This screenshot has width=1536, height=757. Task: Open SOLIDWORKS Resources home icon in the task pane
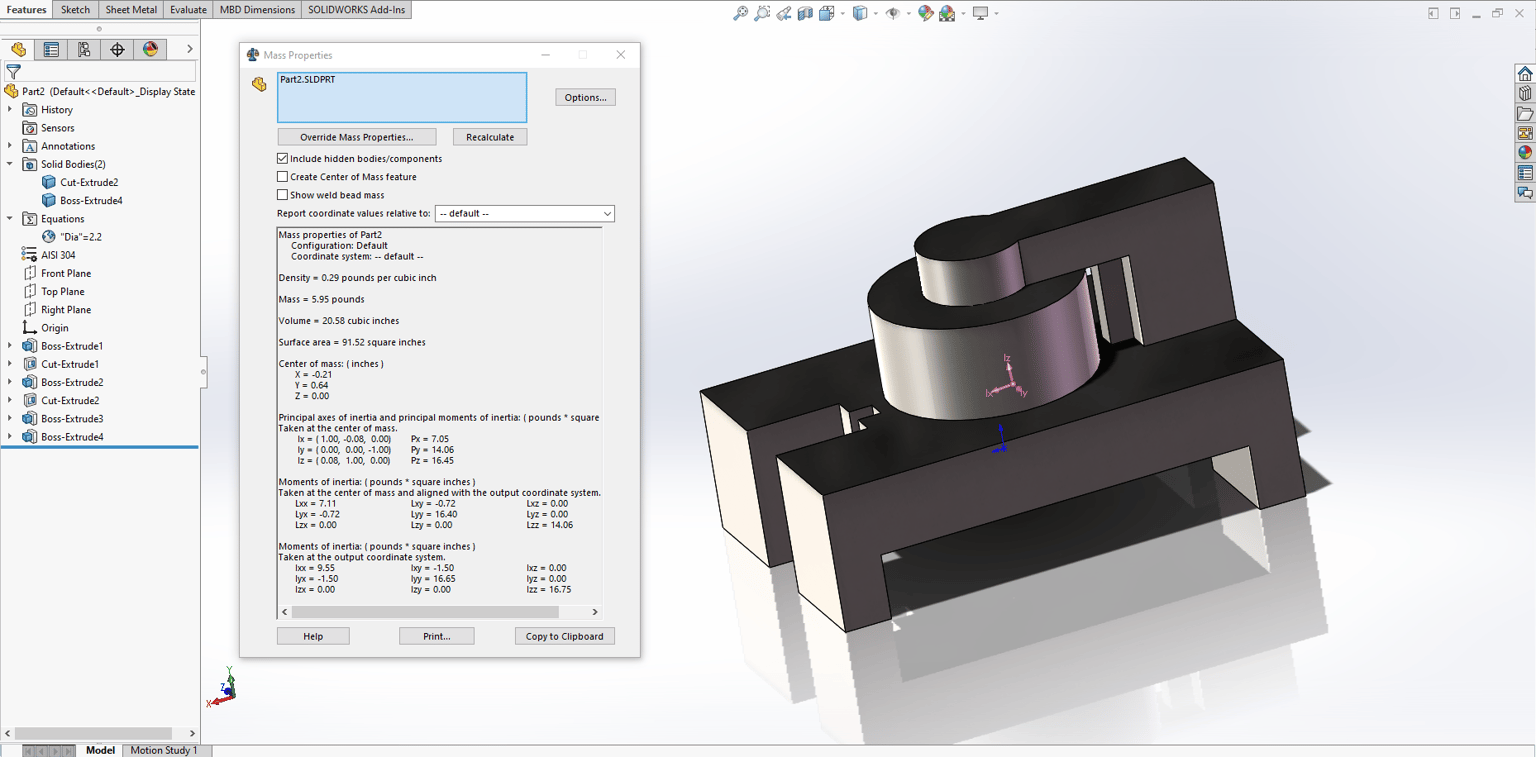point(1525,74)
